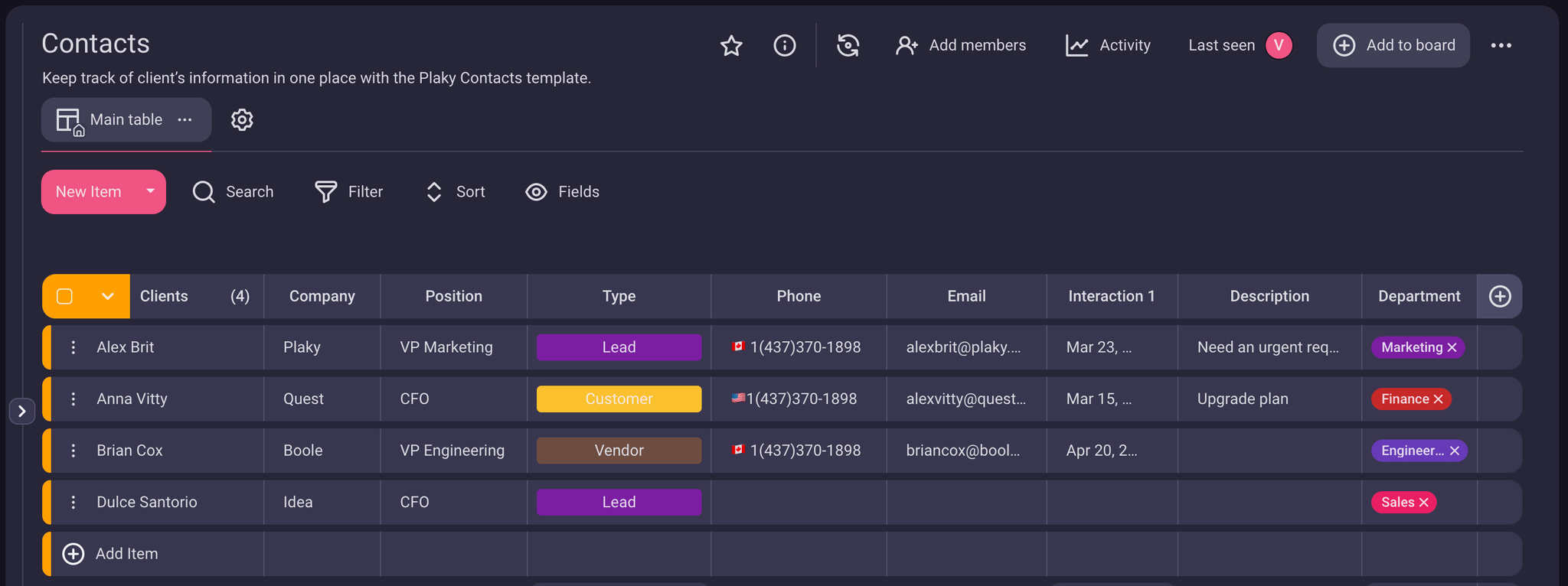Change the Customer type label for Anna Vitty
Image resolution: width=1568 pixels, height=586 pixels.
point(619,399)
